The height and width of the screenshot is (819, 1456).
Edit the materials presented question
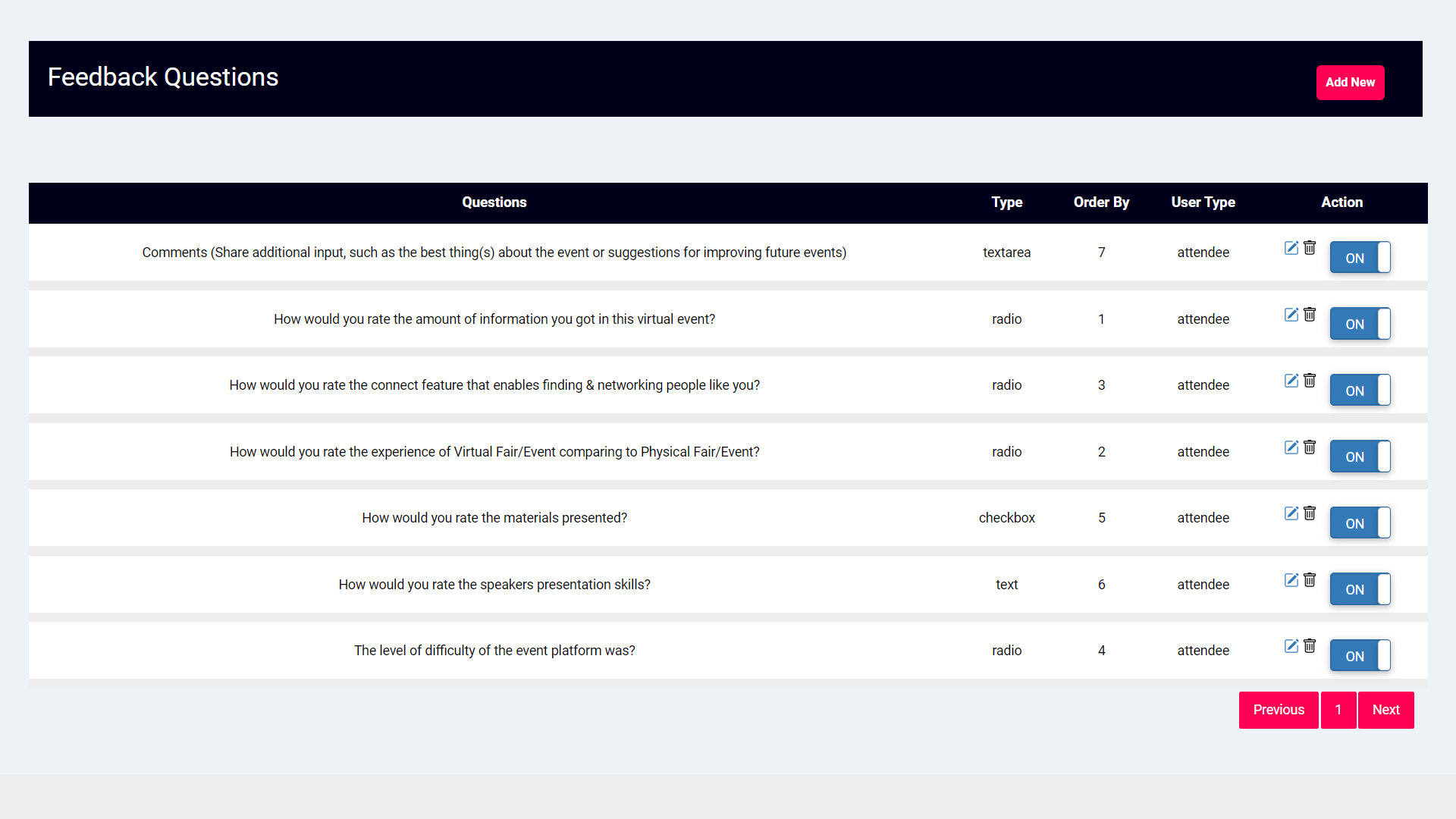1291,513
